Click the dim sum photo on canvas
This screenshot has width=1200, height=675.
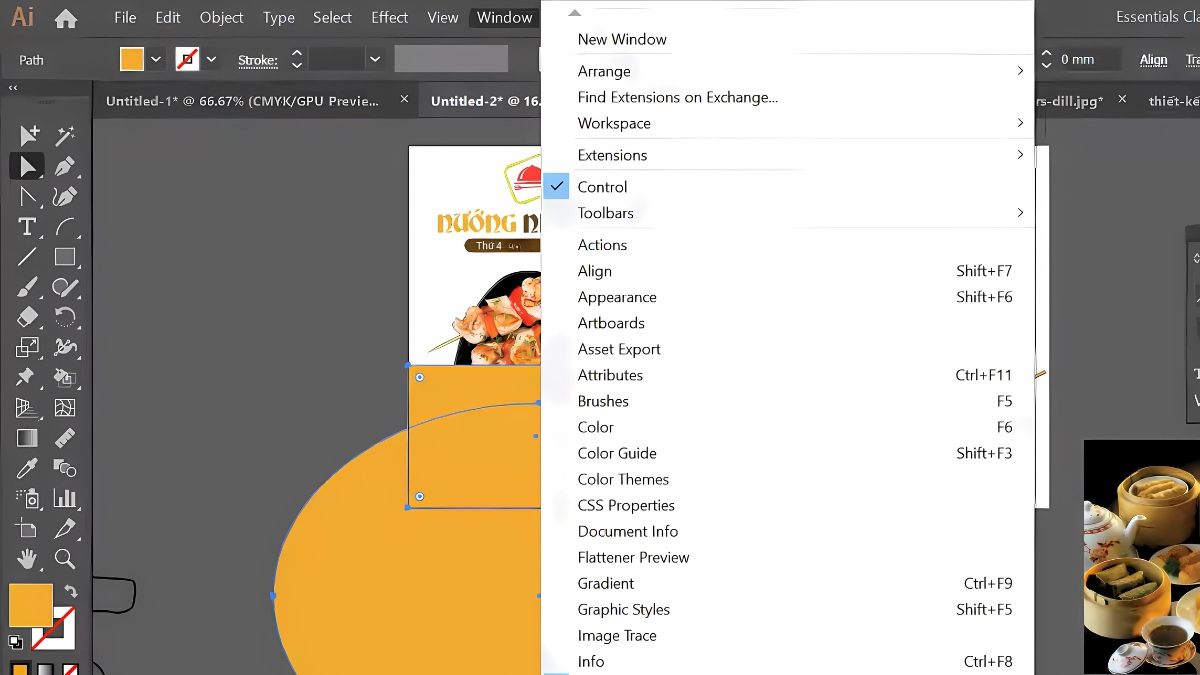[x=1141, y=557]
